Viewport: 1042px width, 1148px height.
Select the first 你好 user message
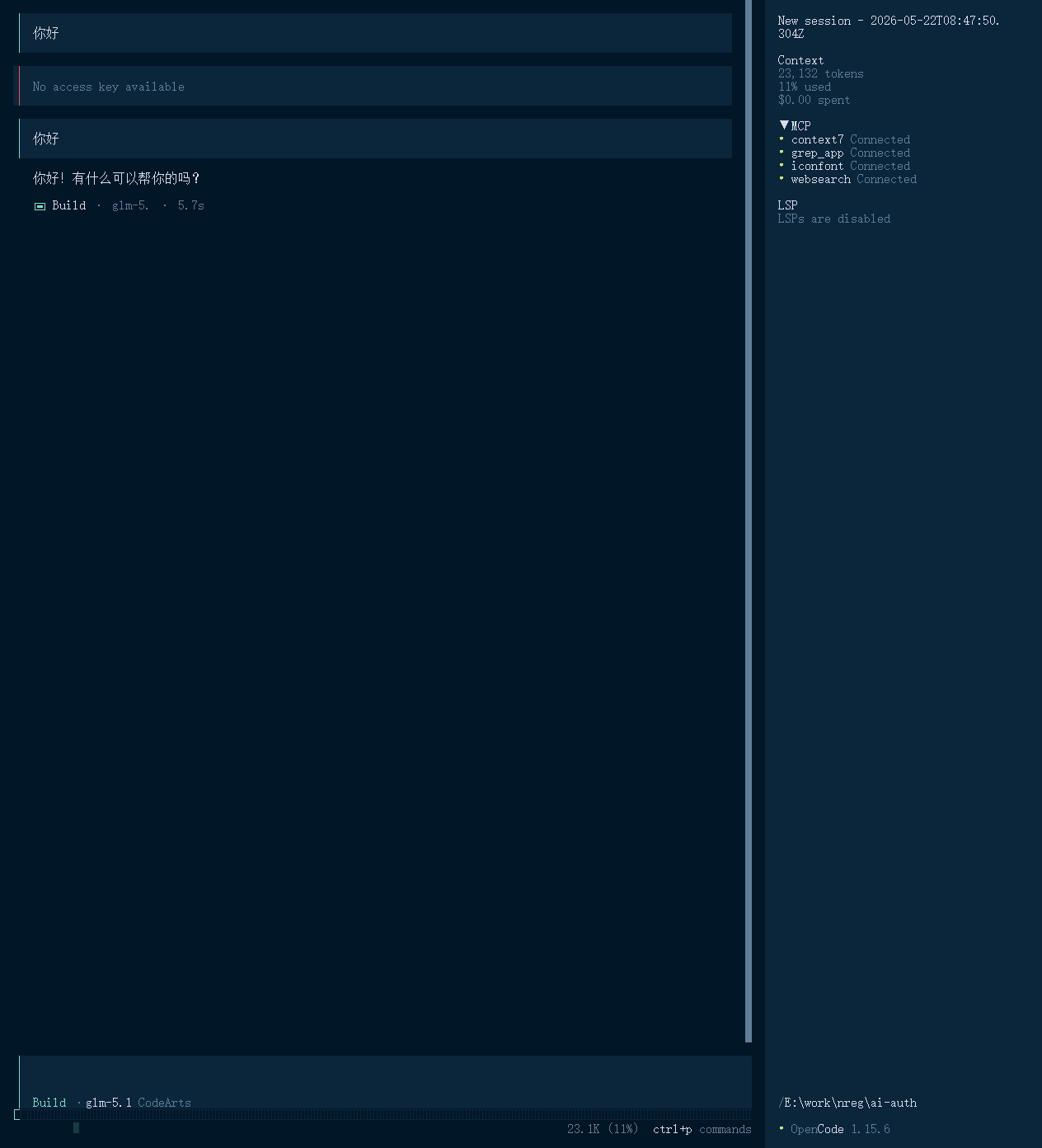[x=376, y=33]
